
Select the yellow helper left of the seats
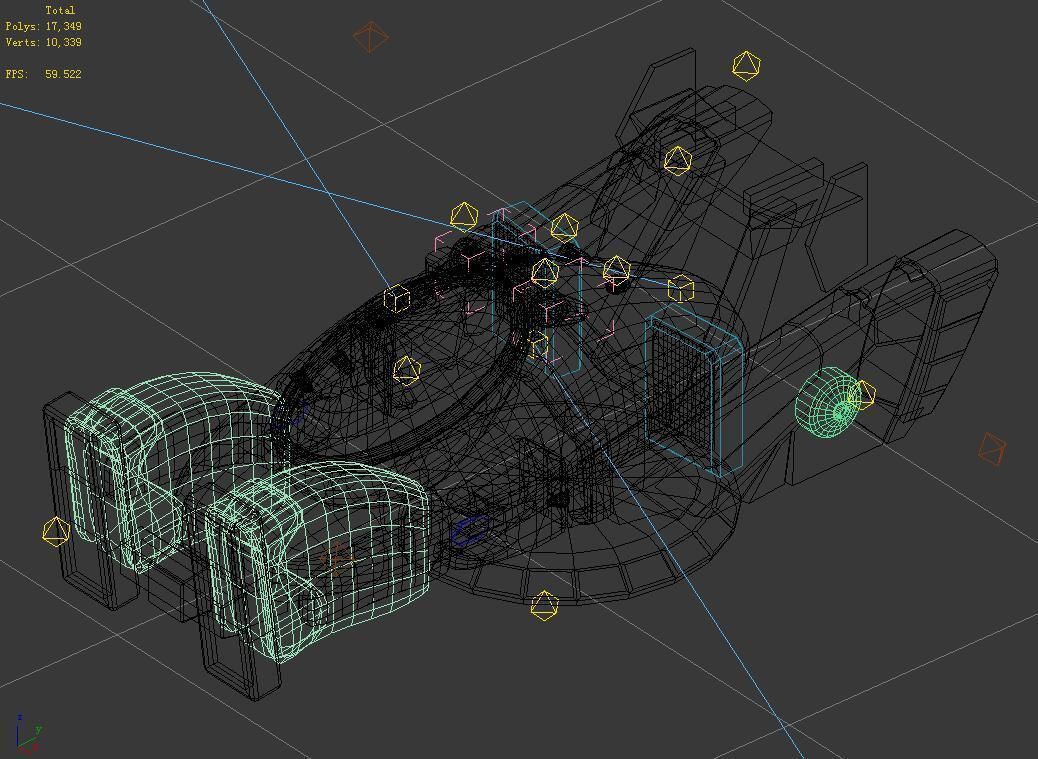56,532
